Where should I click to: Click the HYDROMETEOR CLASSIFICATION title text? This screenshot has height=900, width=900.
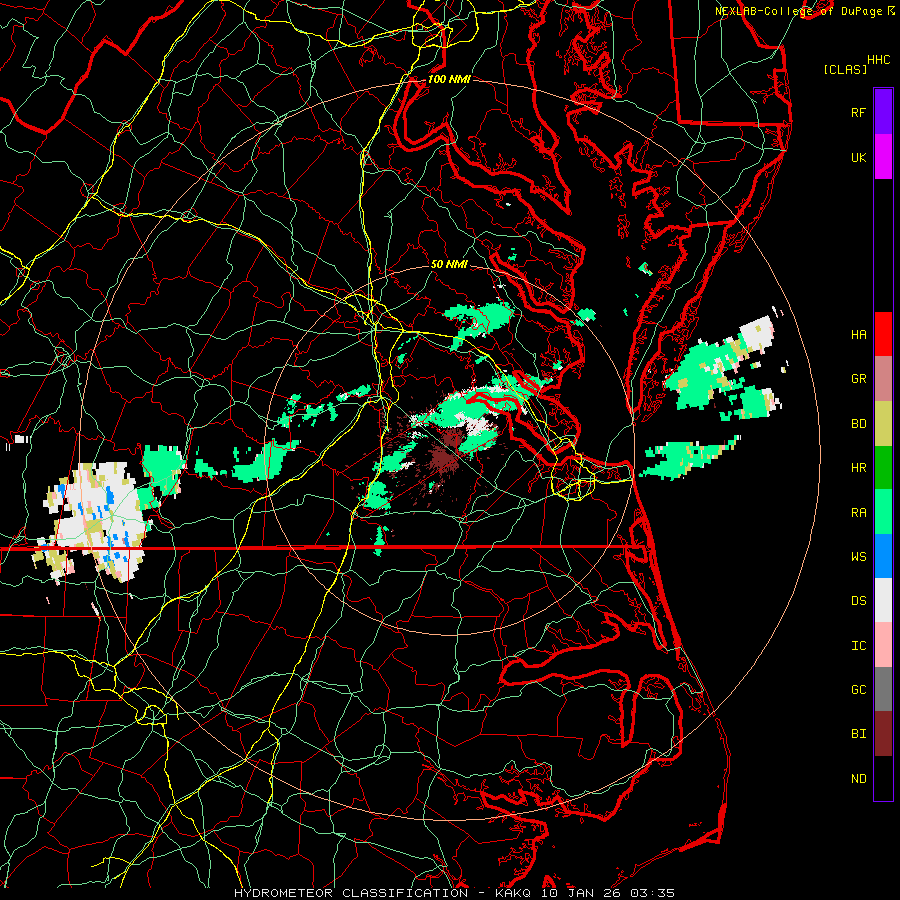(351, 893)
